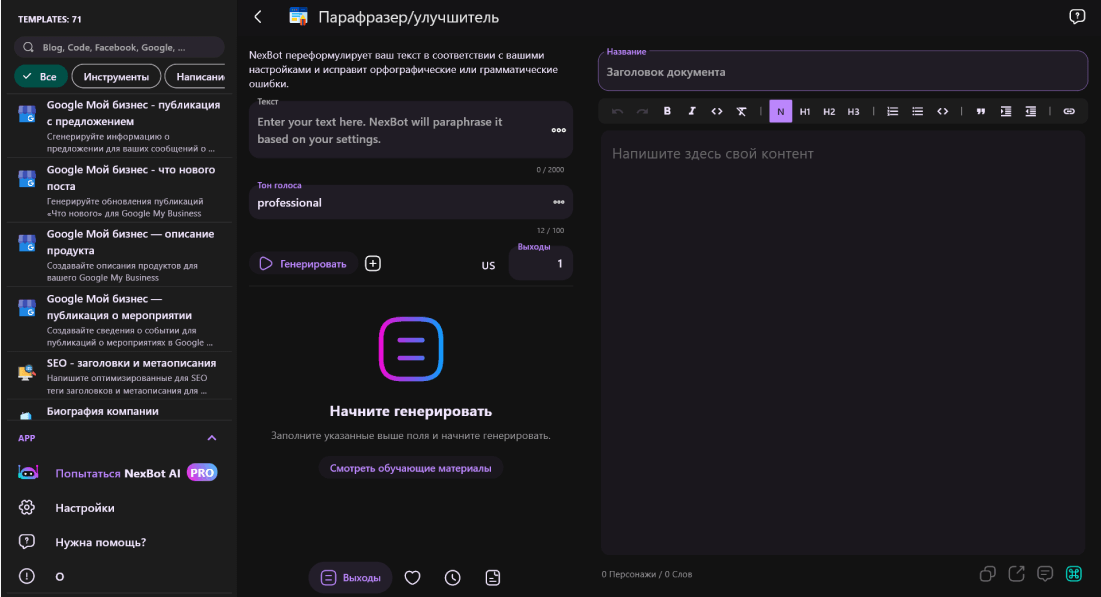Click Смотреть обучающие материалы button
The image size is (1101, 597).
(411, 468)
